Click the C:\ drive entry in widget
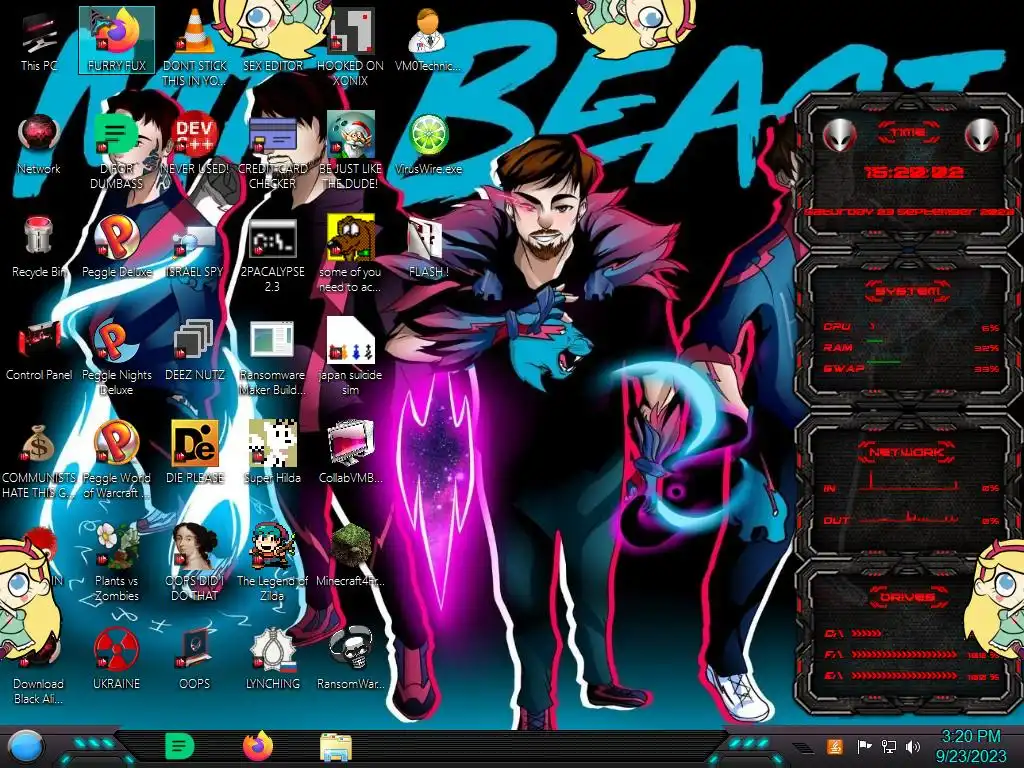The width and height of the screenshot is (1024, 768). [853, 633]
